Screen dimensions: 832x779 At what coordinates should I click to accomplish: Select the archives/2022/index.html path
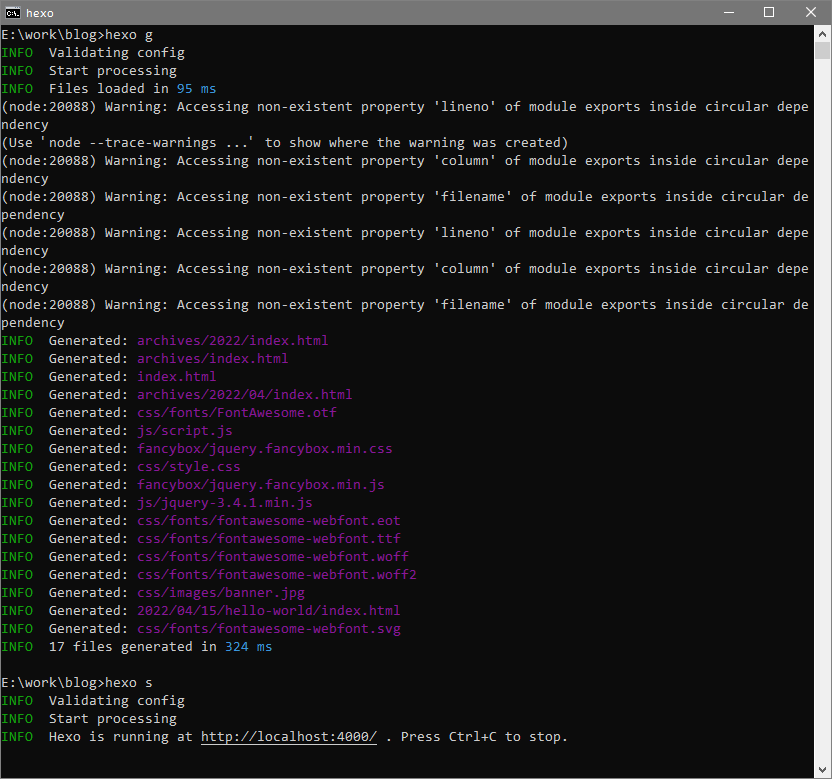pyautogui.click(x=232, y=341)
